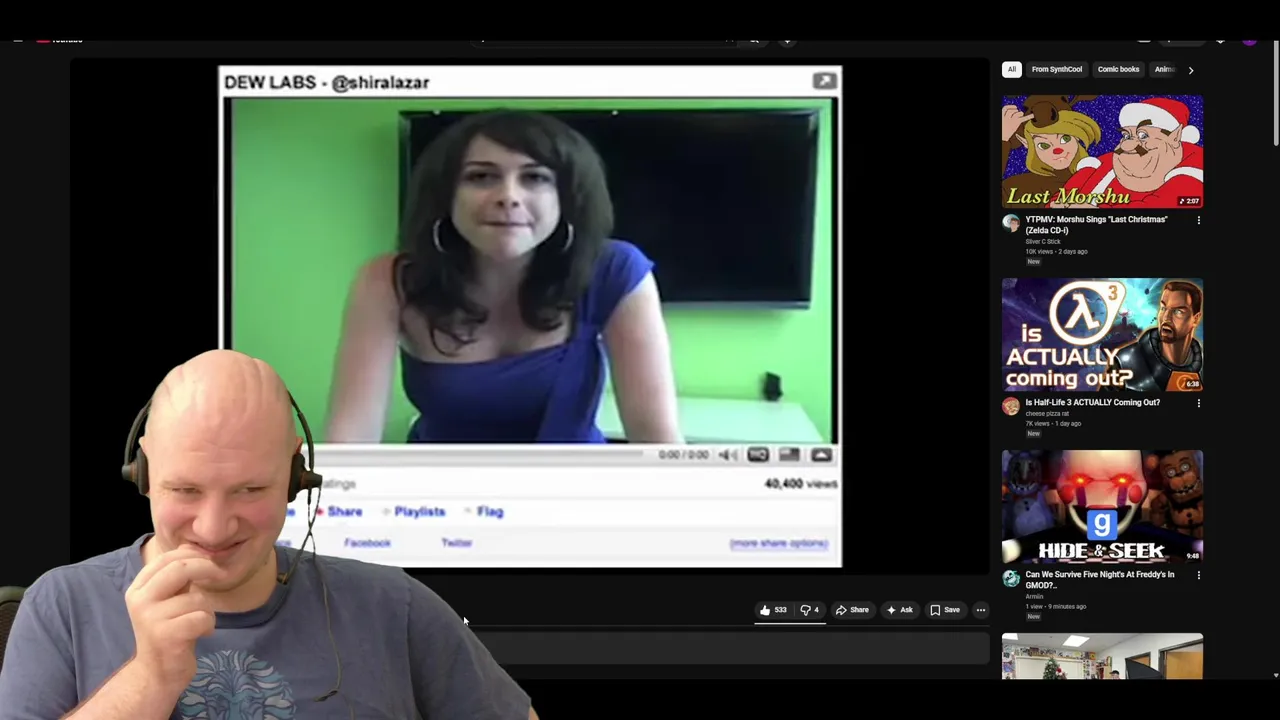The width and height of the screenshot is (1280, 720).
Task: Click the channel avatar beside the Morshu video
Action: click(1011, 223)
